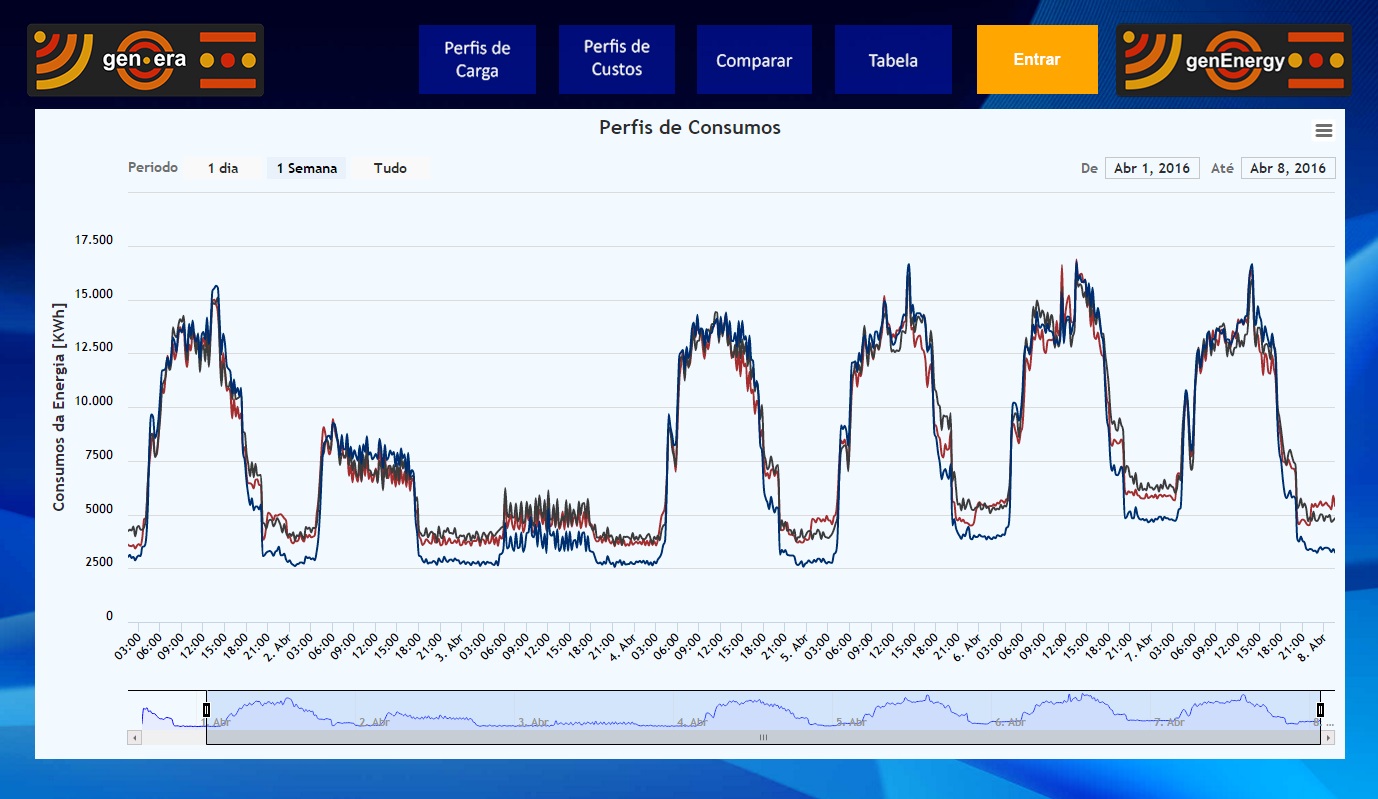Click the navigator left range handle

pos(206,710)
